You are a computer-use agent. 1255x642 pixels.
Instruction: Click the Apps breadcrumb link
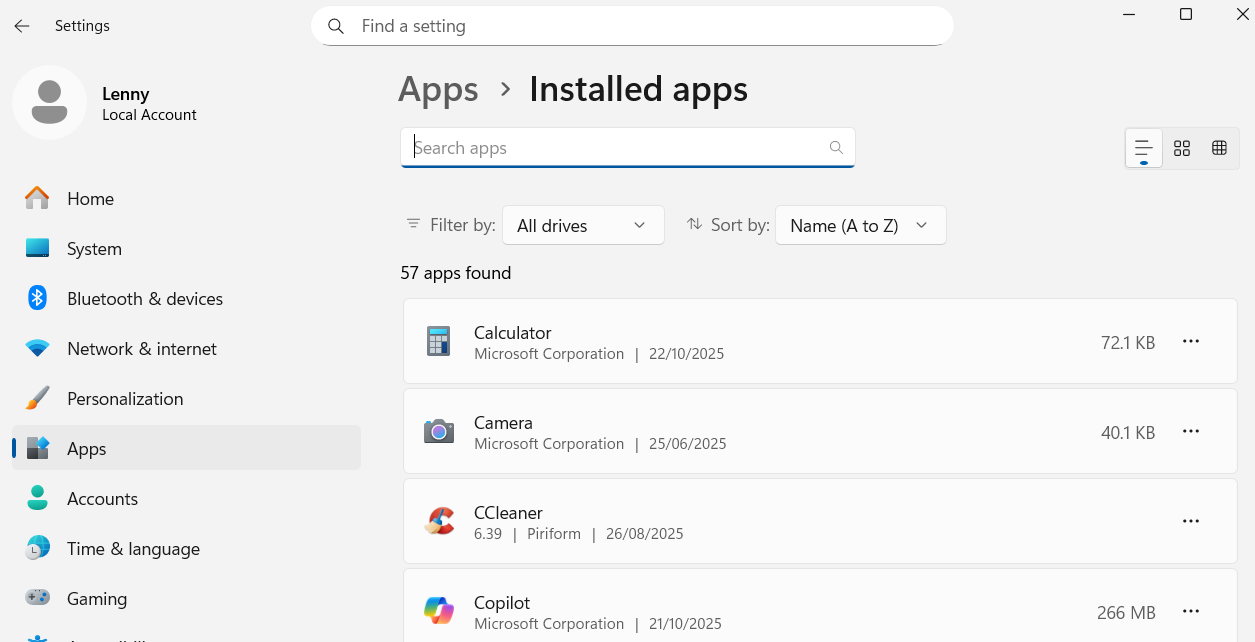pyautogui.click(x=438, y=90)
